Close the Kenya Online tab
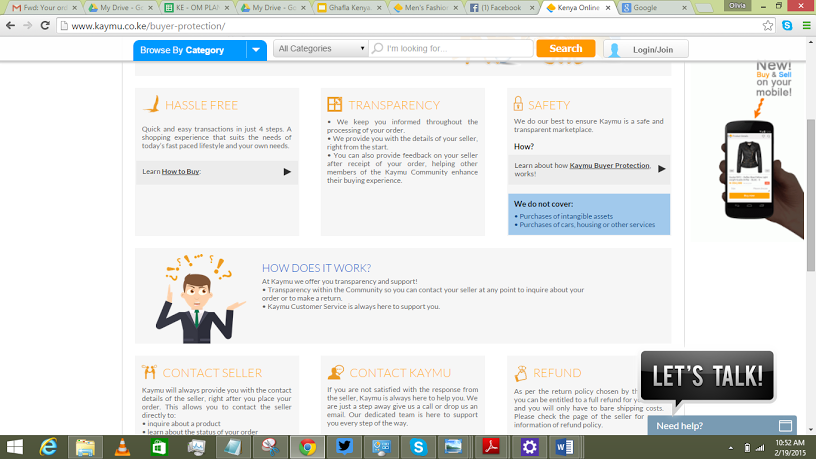This screenshot has width=816, height=459. point(607,8)
